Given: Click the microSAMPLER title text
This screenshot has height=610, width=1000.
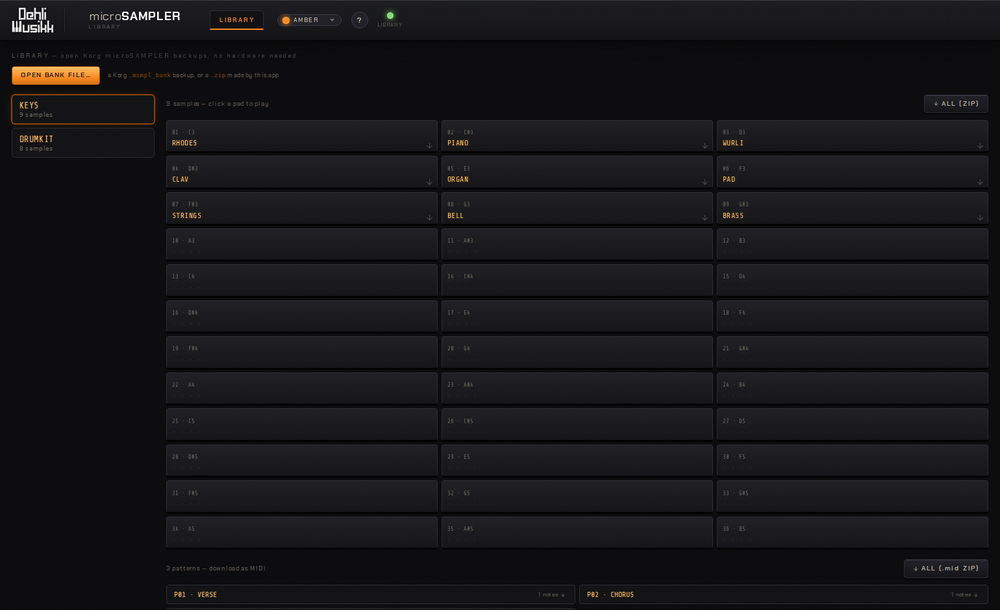Looking at the screenshot, I should (x=135, y=16).
